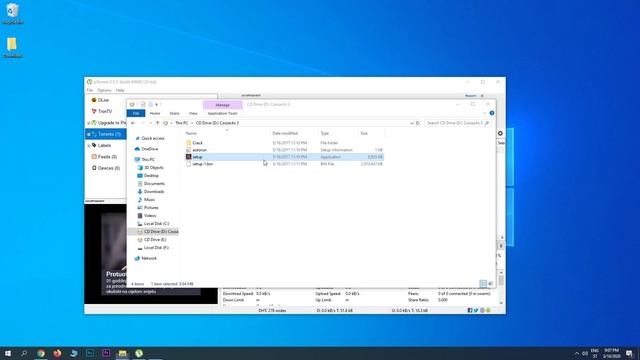This screenshot has width=640, height=360.
Task: Select Local Disk (C:) in the sidebar
Action: click(x=156, y=224)
